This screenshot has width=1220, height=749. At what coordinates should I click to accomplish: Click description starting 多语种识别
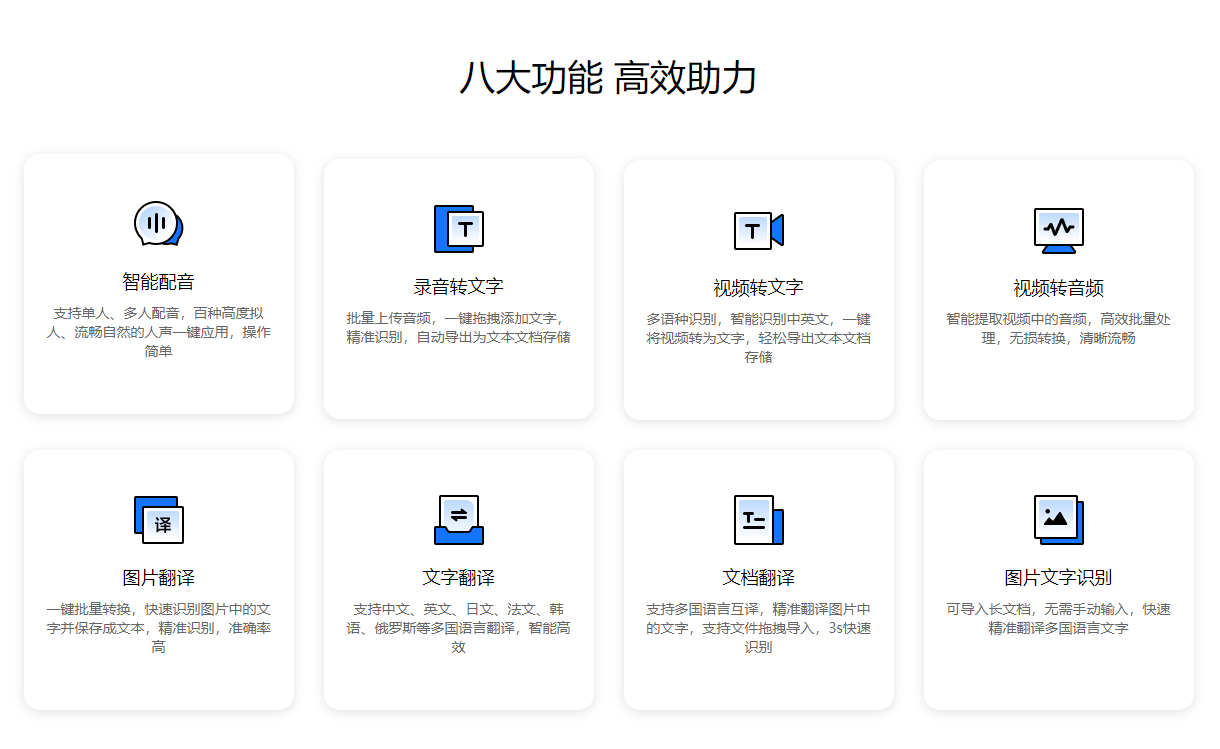(759, 338)
